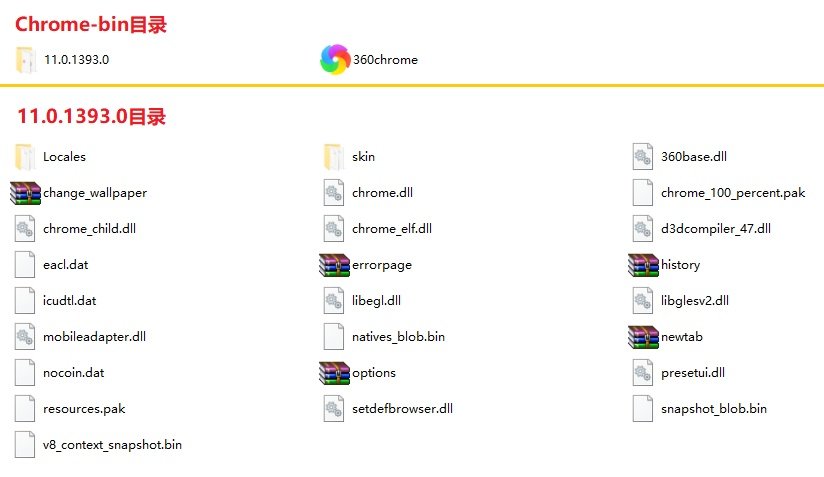Click the newtab archive icon
The height and width of the screenshot is (477, 824).
coord(643,337)
